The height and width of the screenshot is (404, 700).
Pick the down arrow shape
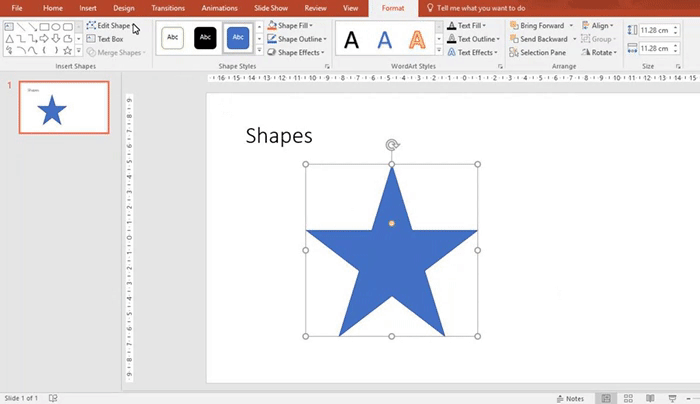(x=55, y=39)
